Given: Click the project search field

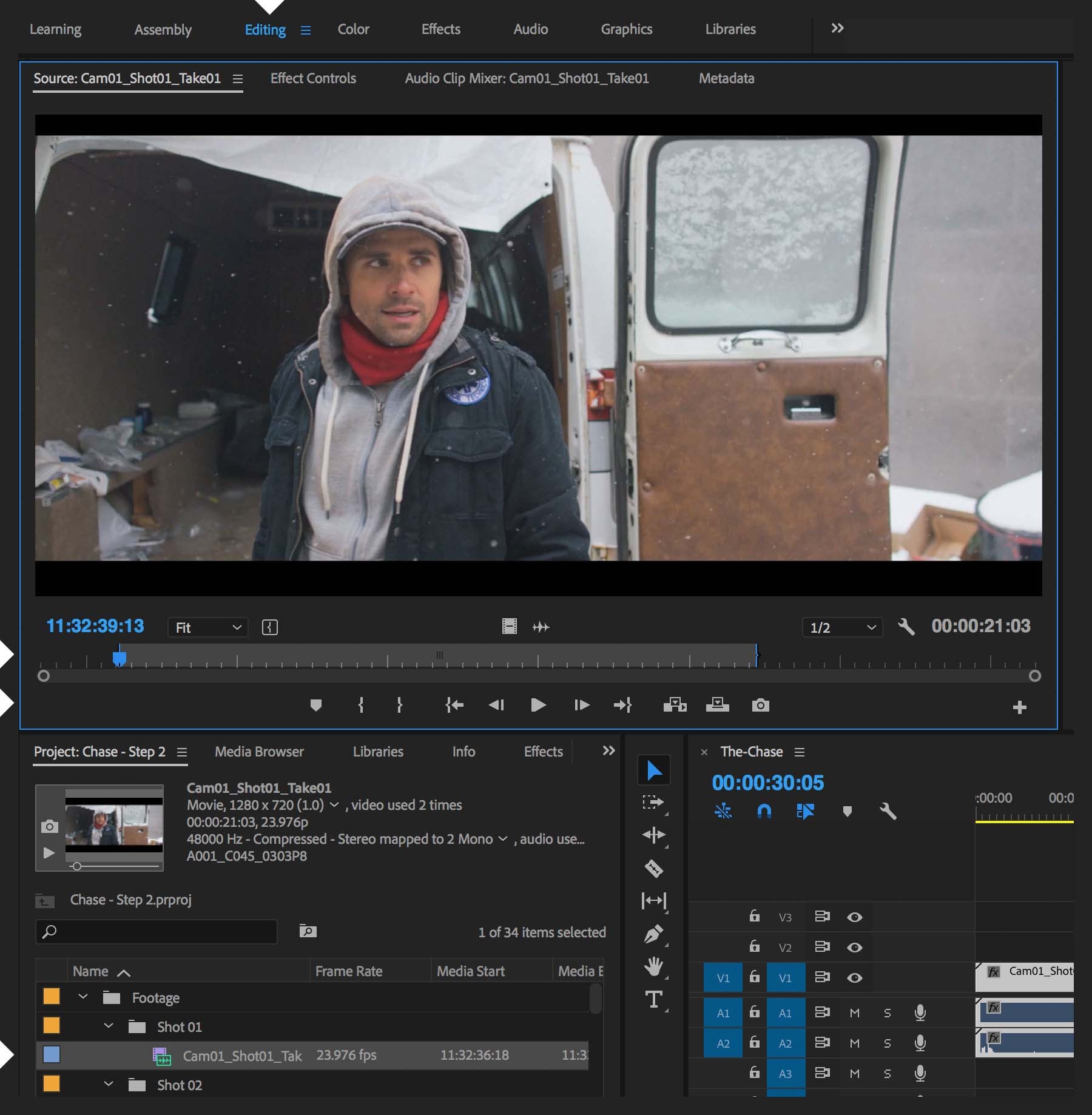Looking at the screenshot, I should click(x=157, y=931).
